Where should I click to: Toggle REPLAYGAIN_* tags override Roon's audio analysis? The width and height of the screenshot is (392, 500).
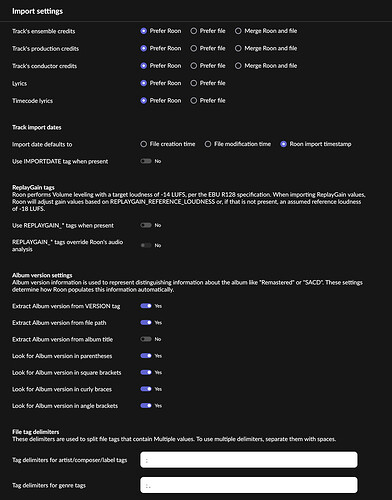pyautogui.click(x=146, y=245)
